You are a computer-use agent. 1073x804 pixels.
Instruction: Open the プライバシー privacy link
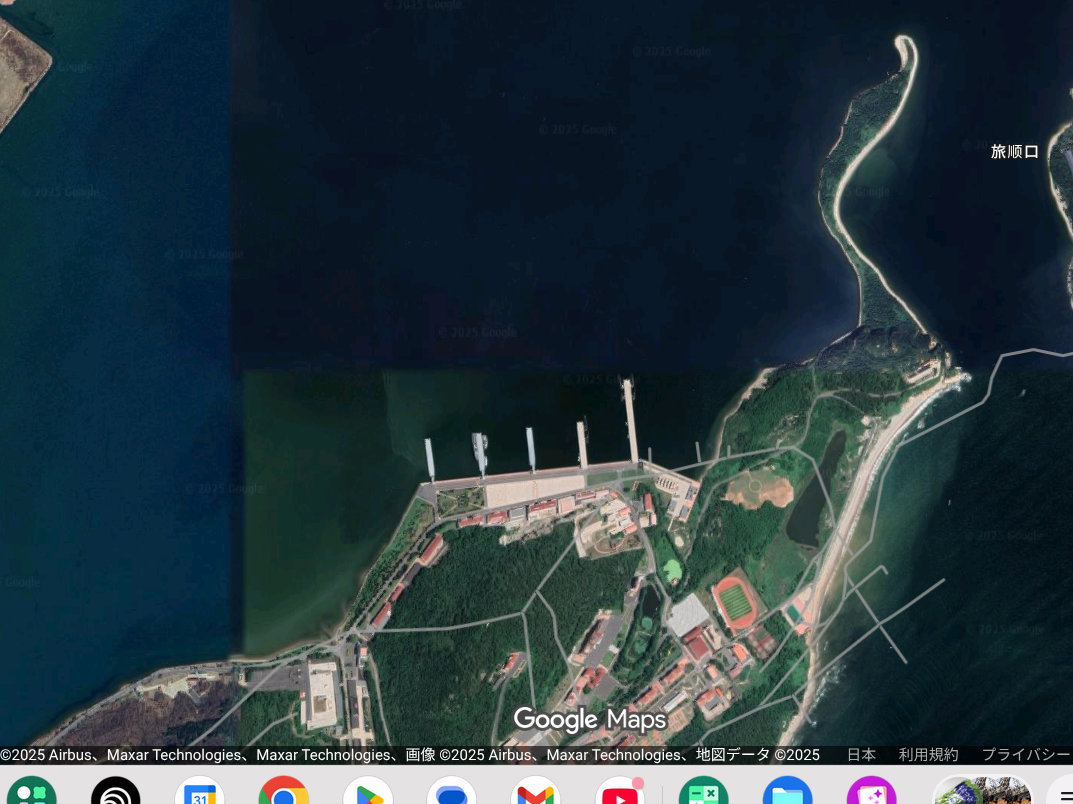[x=1026, y=755]
